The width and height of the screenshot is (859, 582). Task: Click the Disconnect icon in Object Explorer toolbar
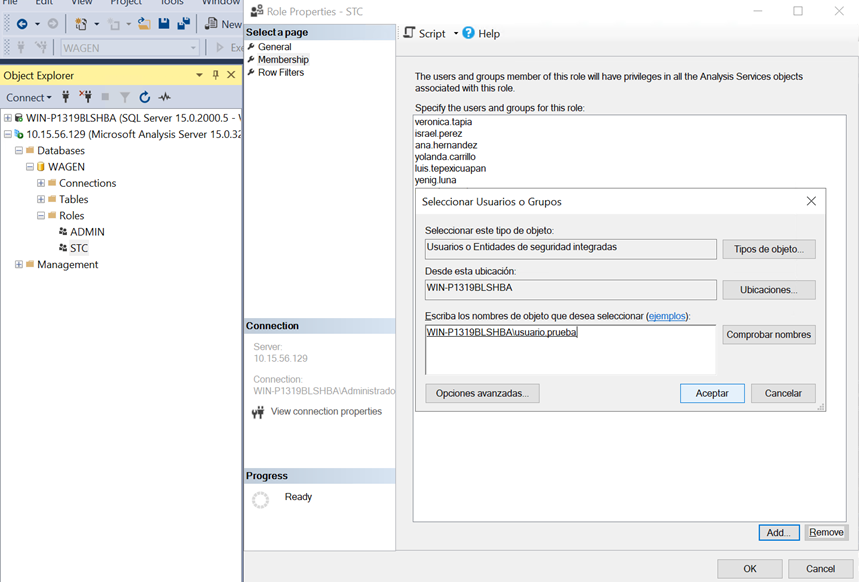tap(85, 97)
